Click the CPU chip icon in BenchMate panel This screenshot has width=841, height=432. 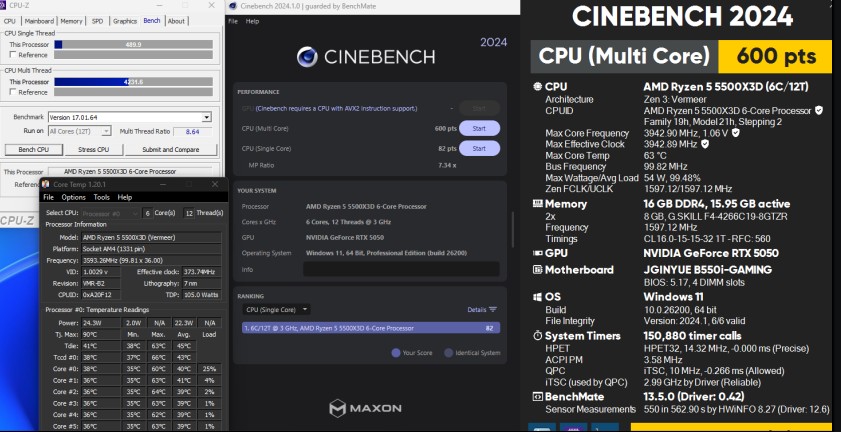tap(537, 86)
